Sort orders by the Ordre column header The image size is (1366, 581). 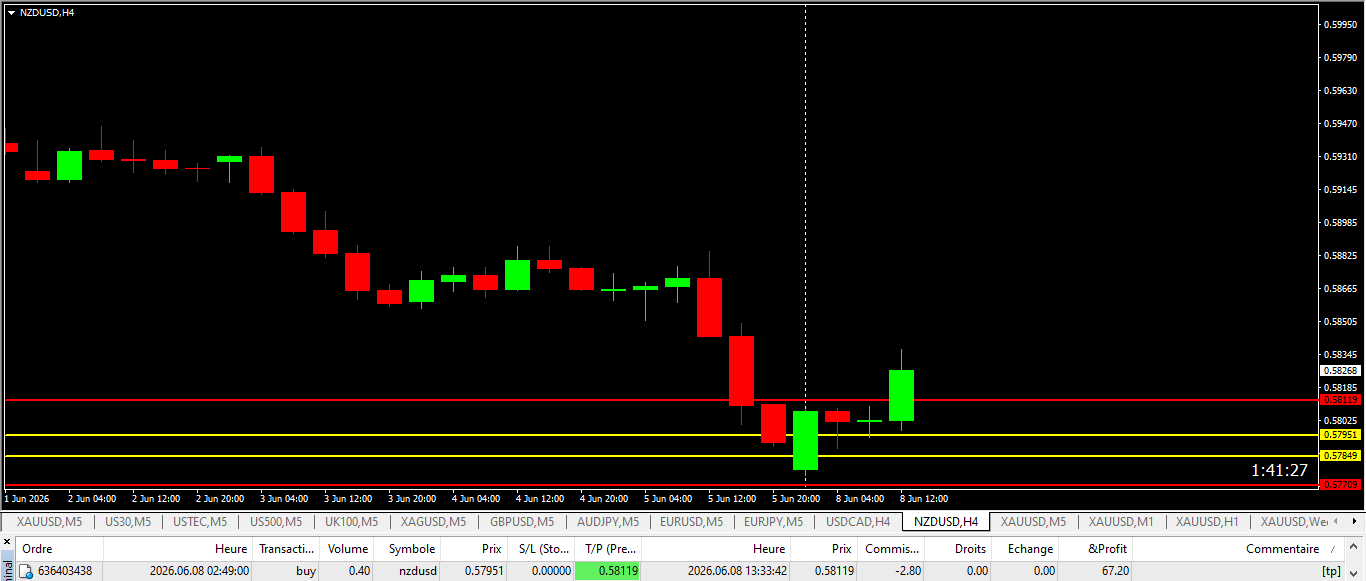pyautogui.click(x=59, y=549)
